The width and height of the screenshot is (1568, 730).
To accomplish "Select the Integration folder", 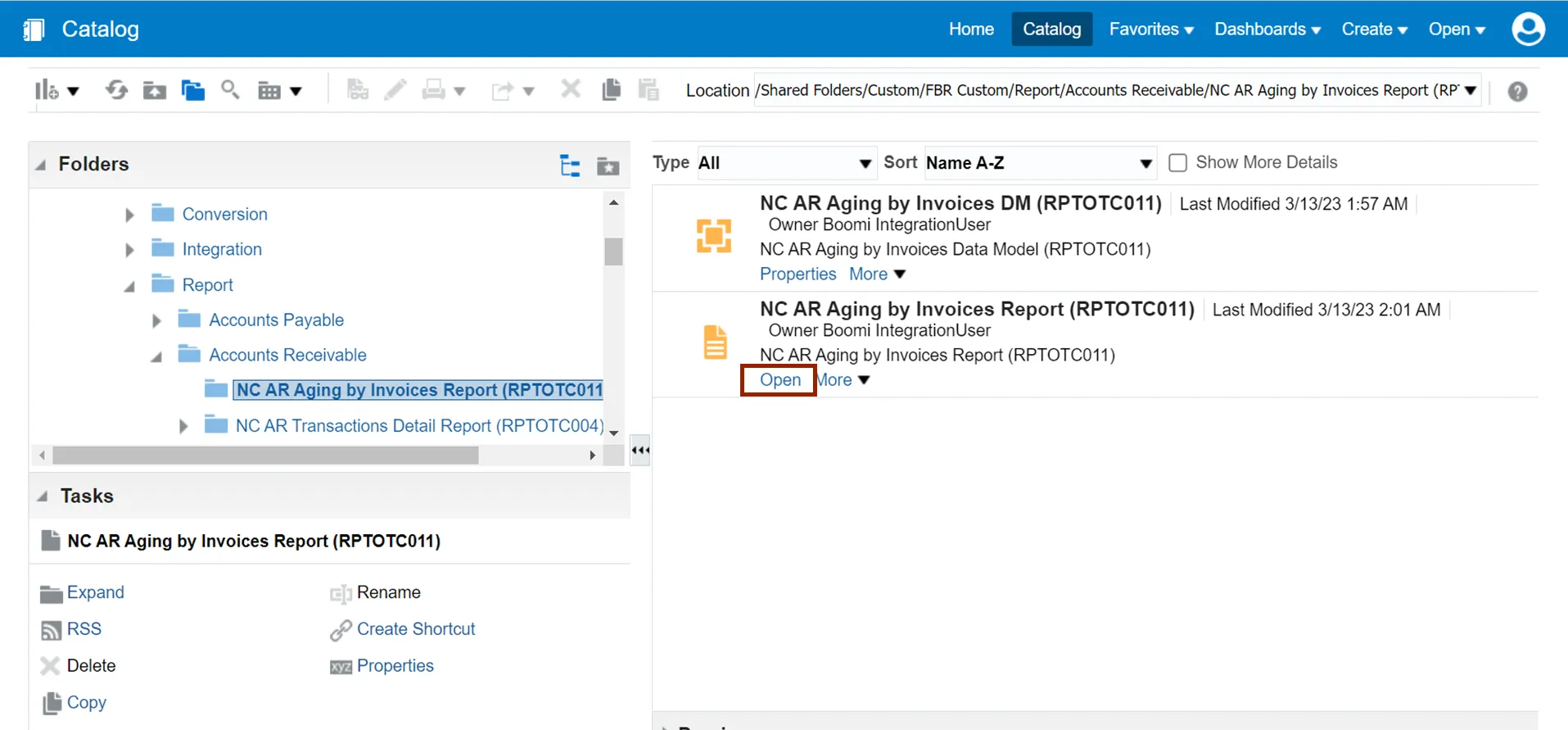I will point(222,250).
